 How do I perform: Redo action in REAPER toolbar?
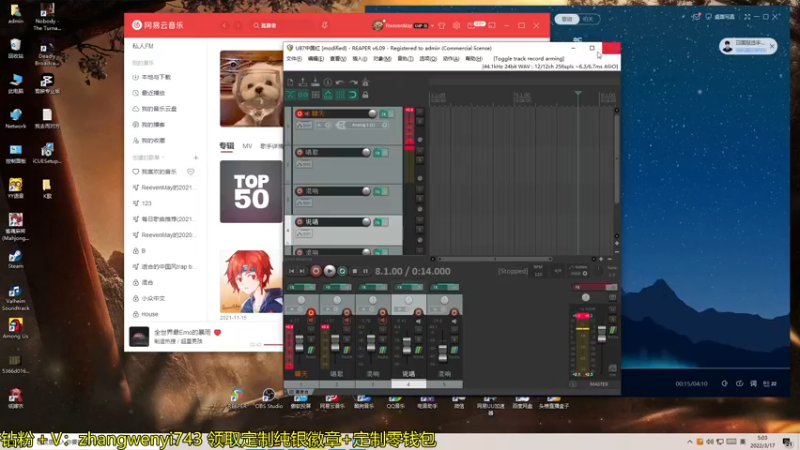coord(353,82)
